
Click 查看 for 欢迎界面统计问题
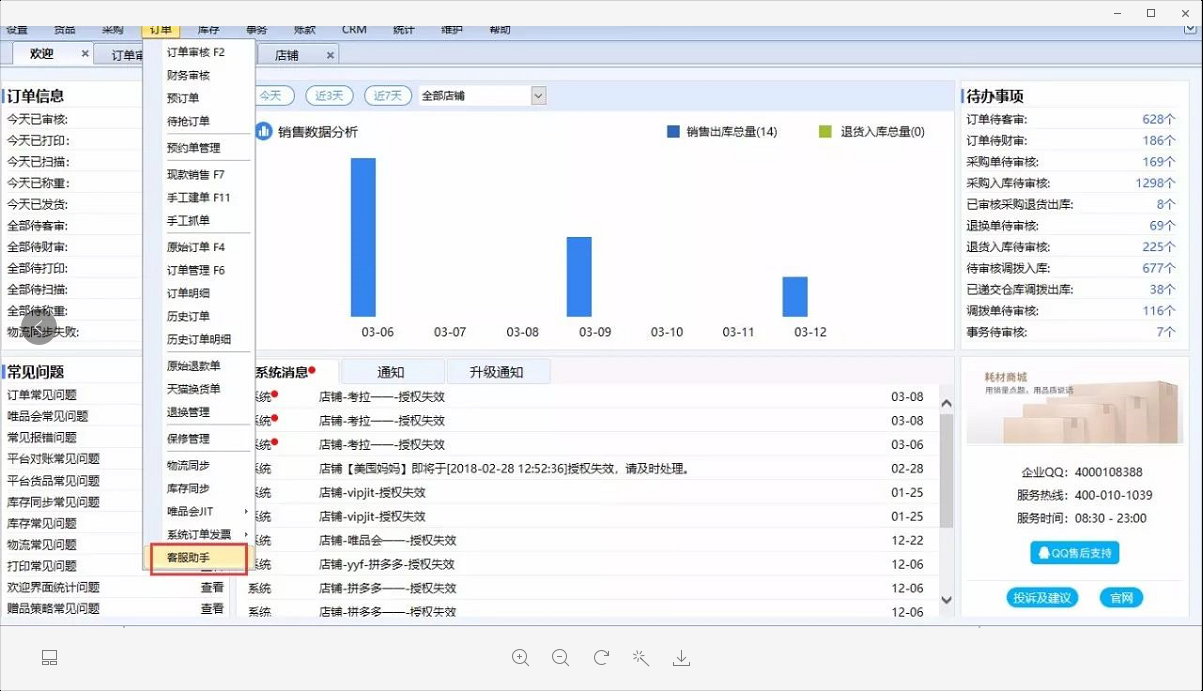click(212, 587)
